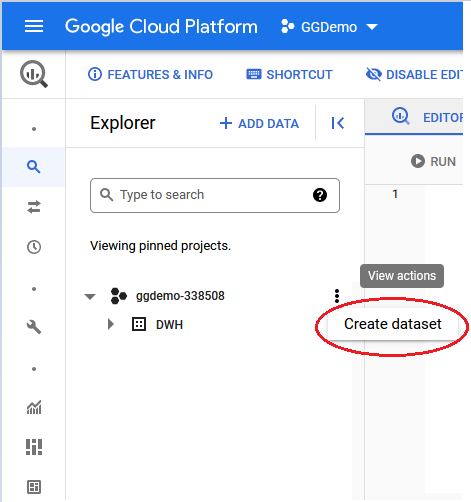Open the wrench admin sidebar icon
The width and height of the screenshot is (471, 502).
(x=34, y=327)
